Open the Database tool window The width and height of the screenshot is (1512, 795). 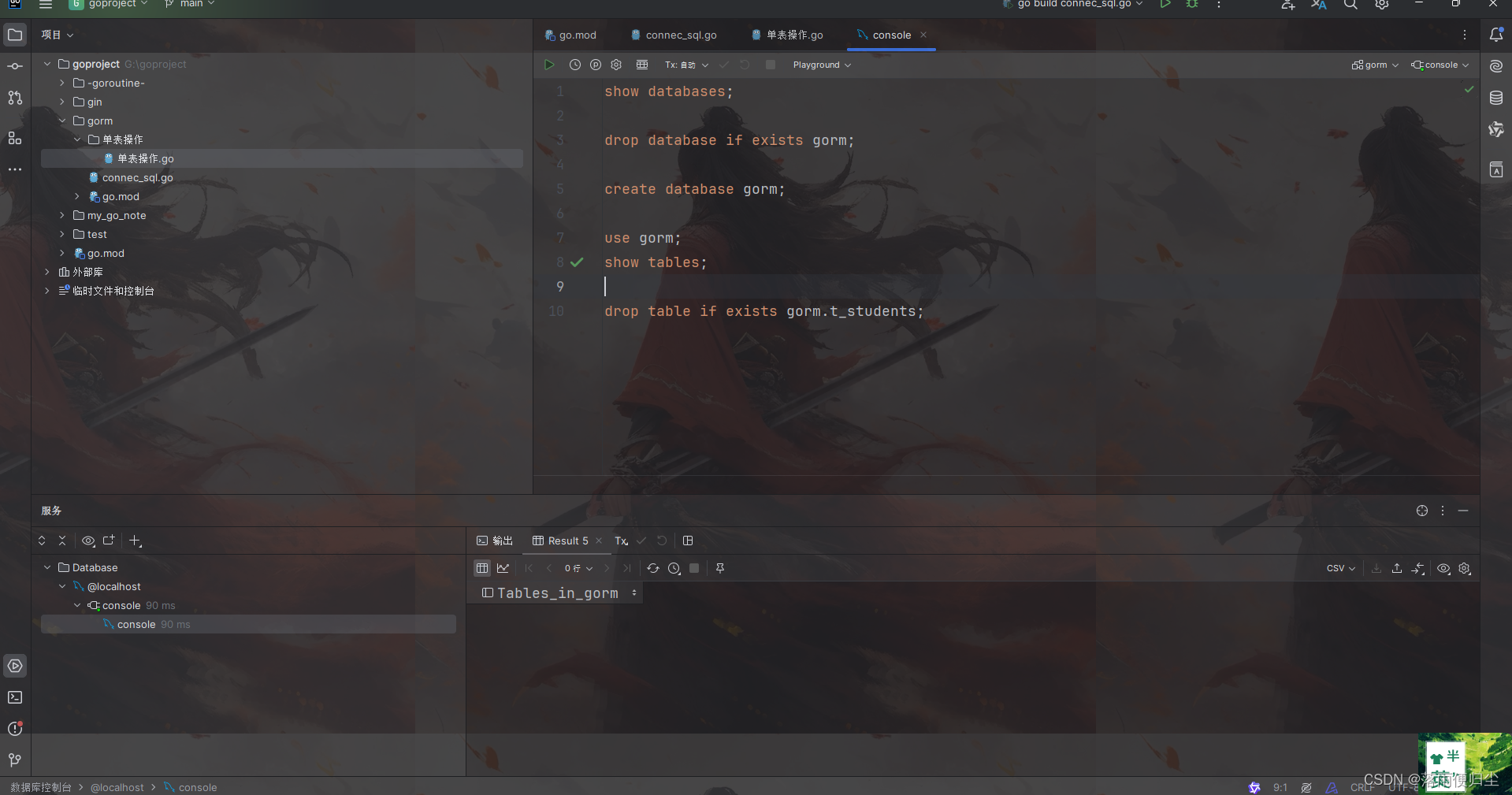1496,98
